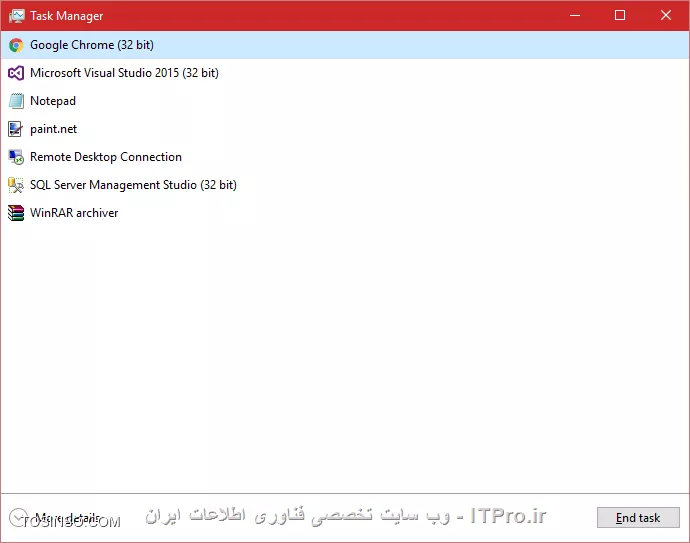The width and height of the screenshot is (690, 543).
Task: Click the Google Chrome icon
Action: click(16, 45)
